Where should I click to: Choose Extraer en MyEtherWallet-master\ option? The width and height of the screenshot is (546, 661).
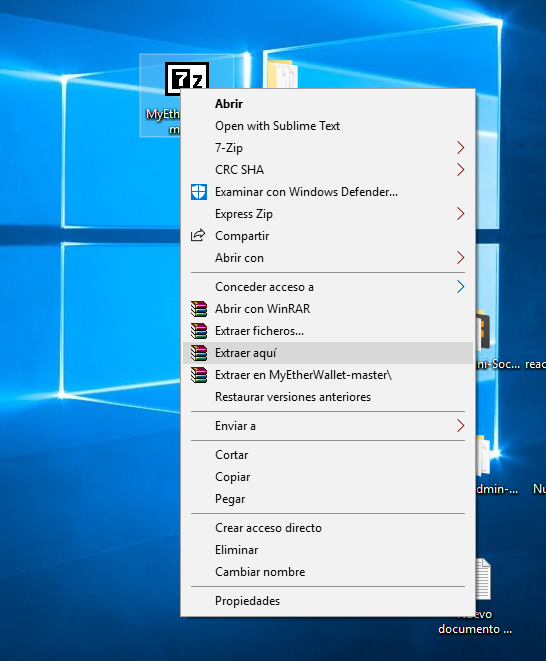[328, 375]
